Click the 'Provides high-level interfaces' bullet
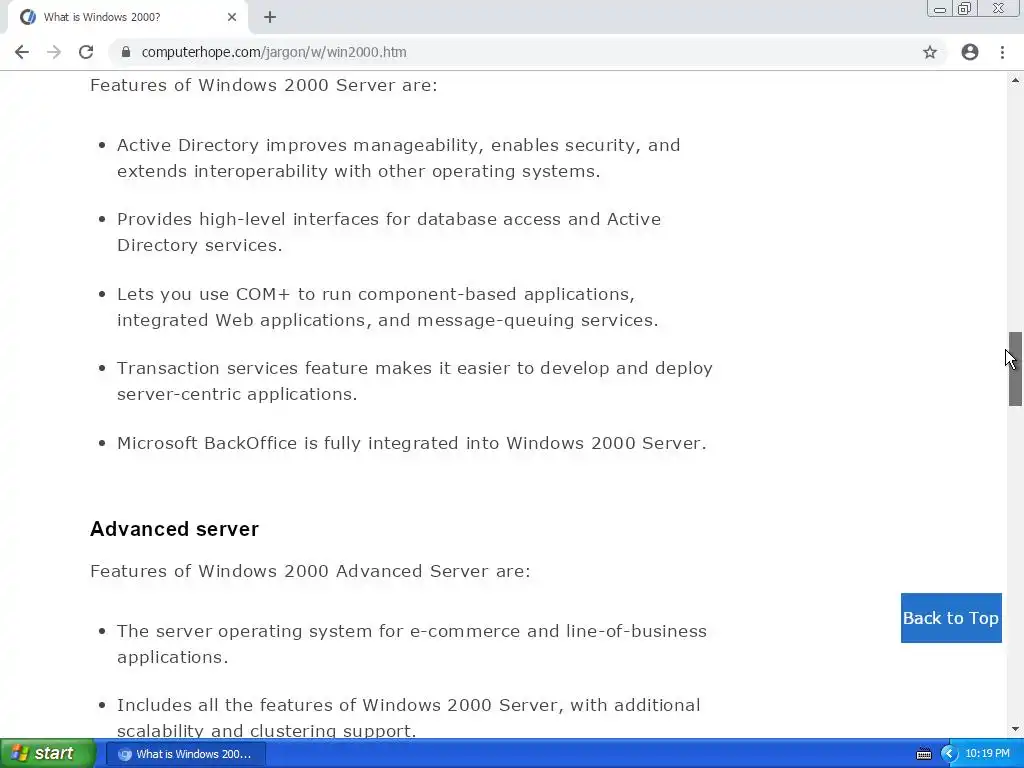The image size is (1024, 768). tap(389, 232)
